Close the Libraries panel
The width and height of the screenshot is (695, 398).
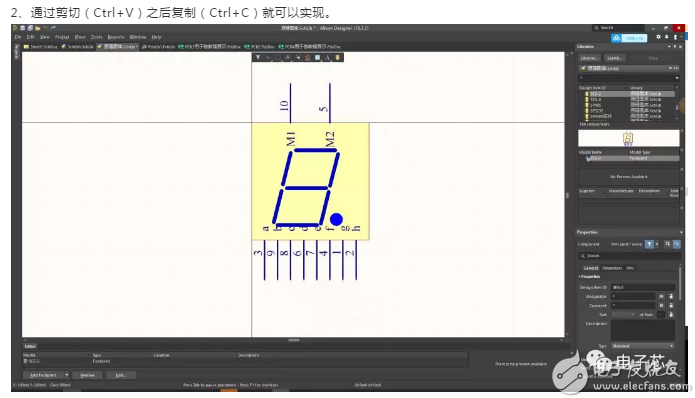pyautogui.click(x=680, y=47)
